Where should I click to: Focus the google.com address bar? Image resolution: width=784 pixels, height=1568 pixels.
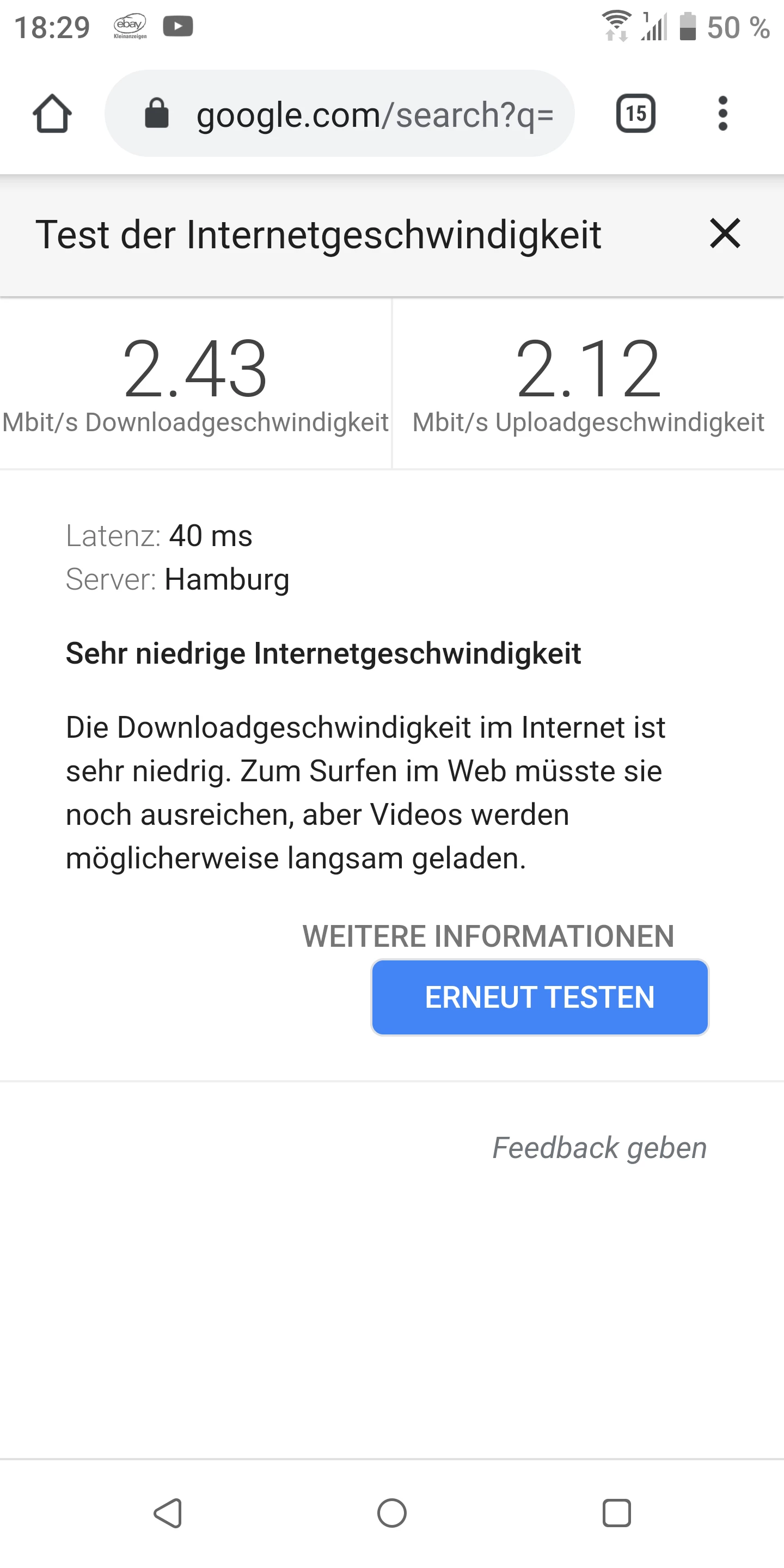point(340,114)
